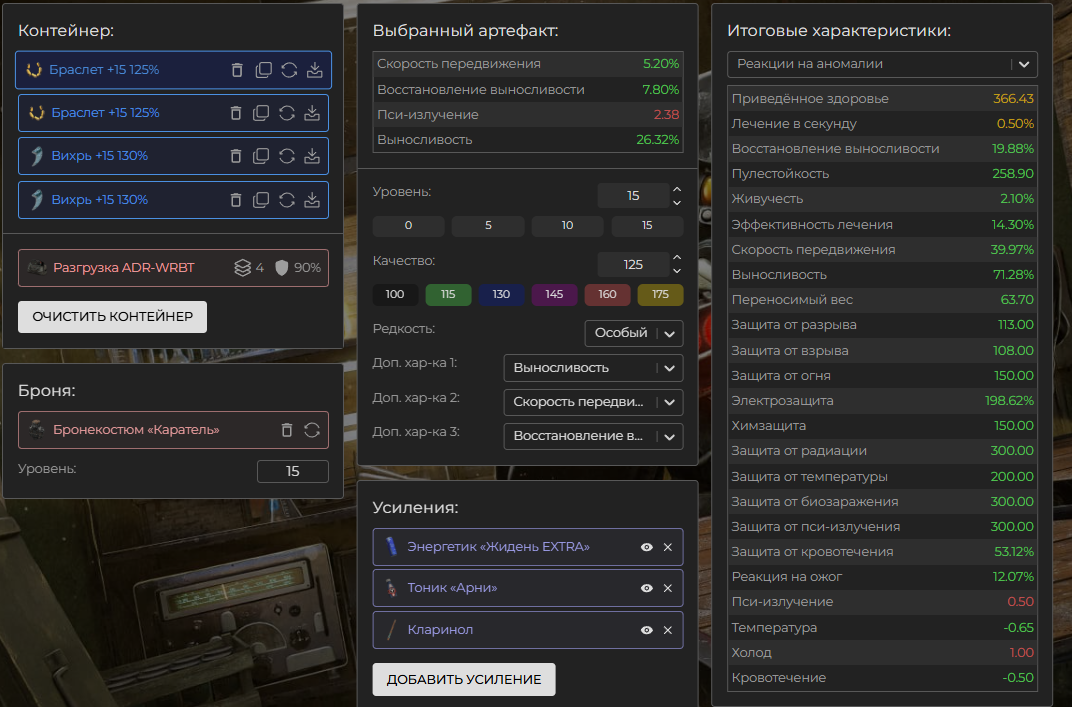Viewport: 1072px width, 707px height.
Task: Open the Редкость dropdown
Action: tap(633, 333)
